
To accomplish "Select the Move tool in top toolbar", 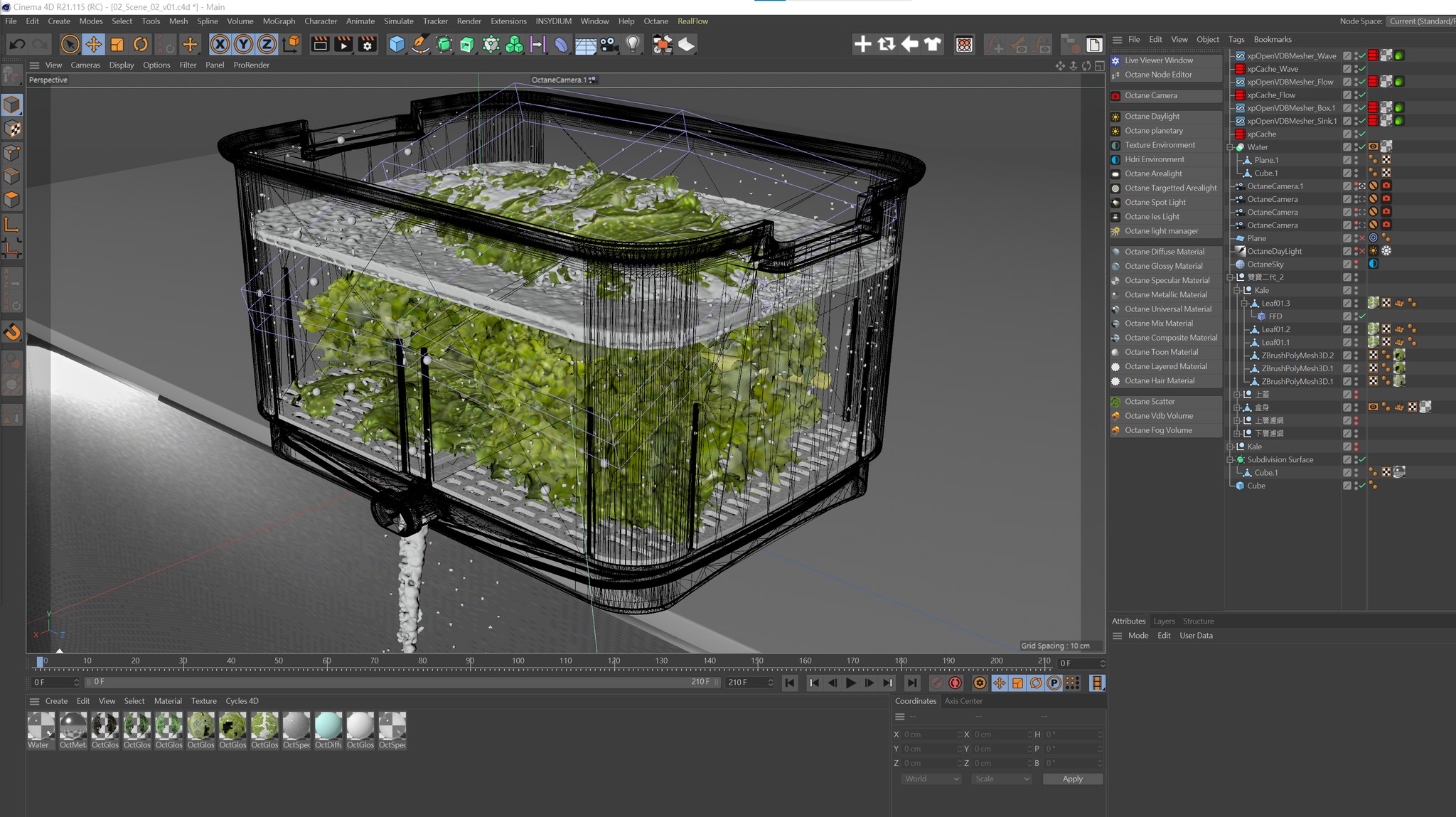I will coord(93,45).
